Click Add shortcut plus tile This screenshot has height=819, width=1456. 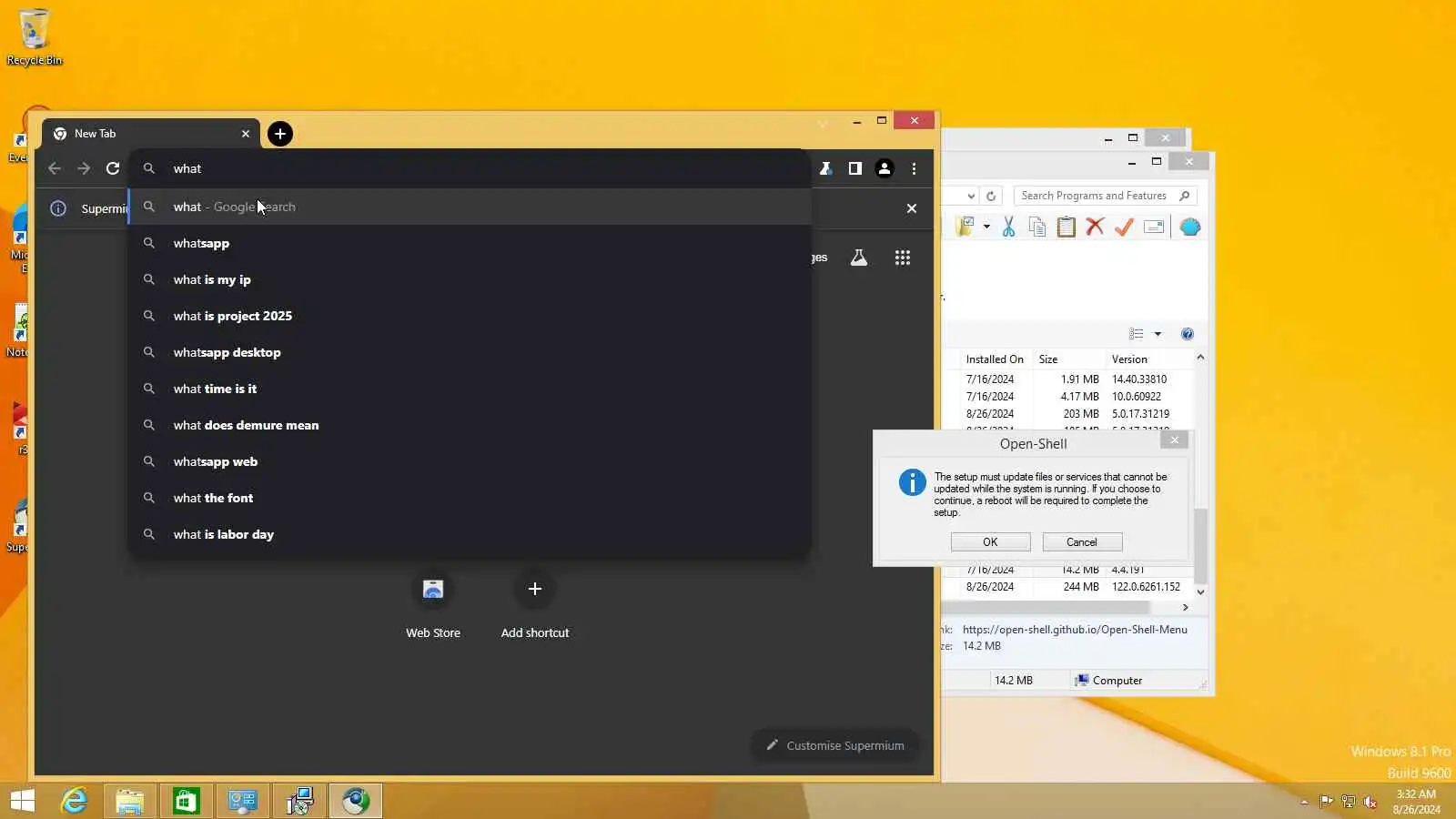click(x=535, y=605)
